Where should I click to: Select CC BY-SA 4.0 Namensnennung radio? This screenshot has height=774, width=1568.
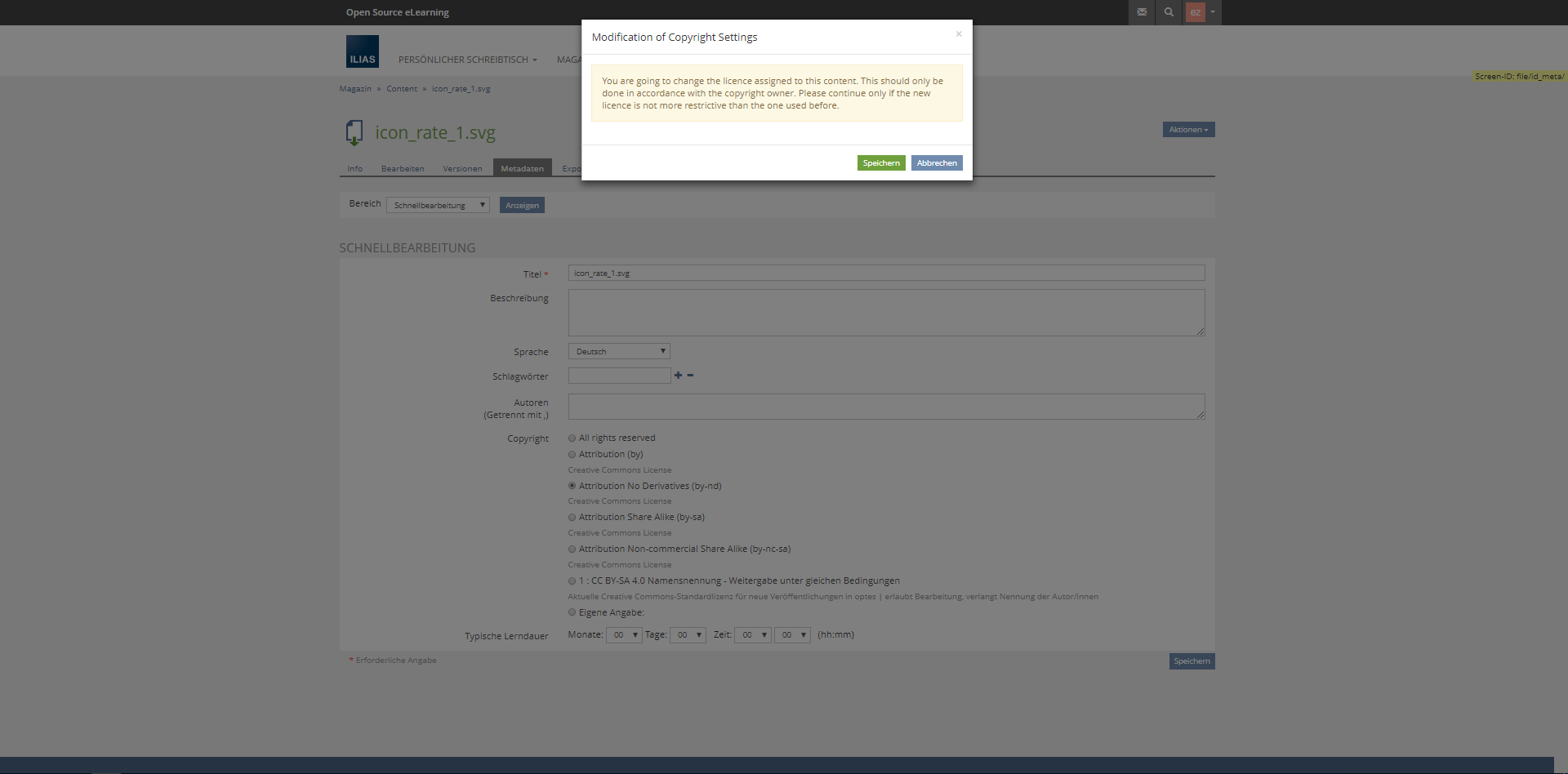coord(572,581)
